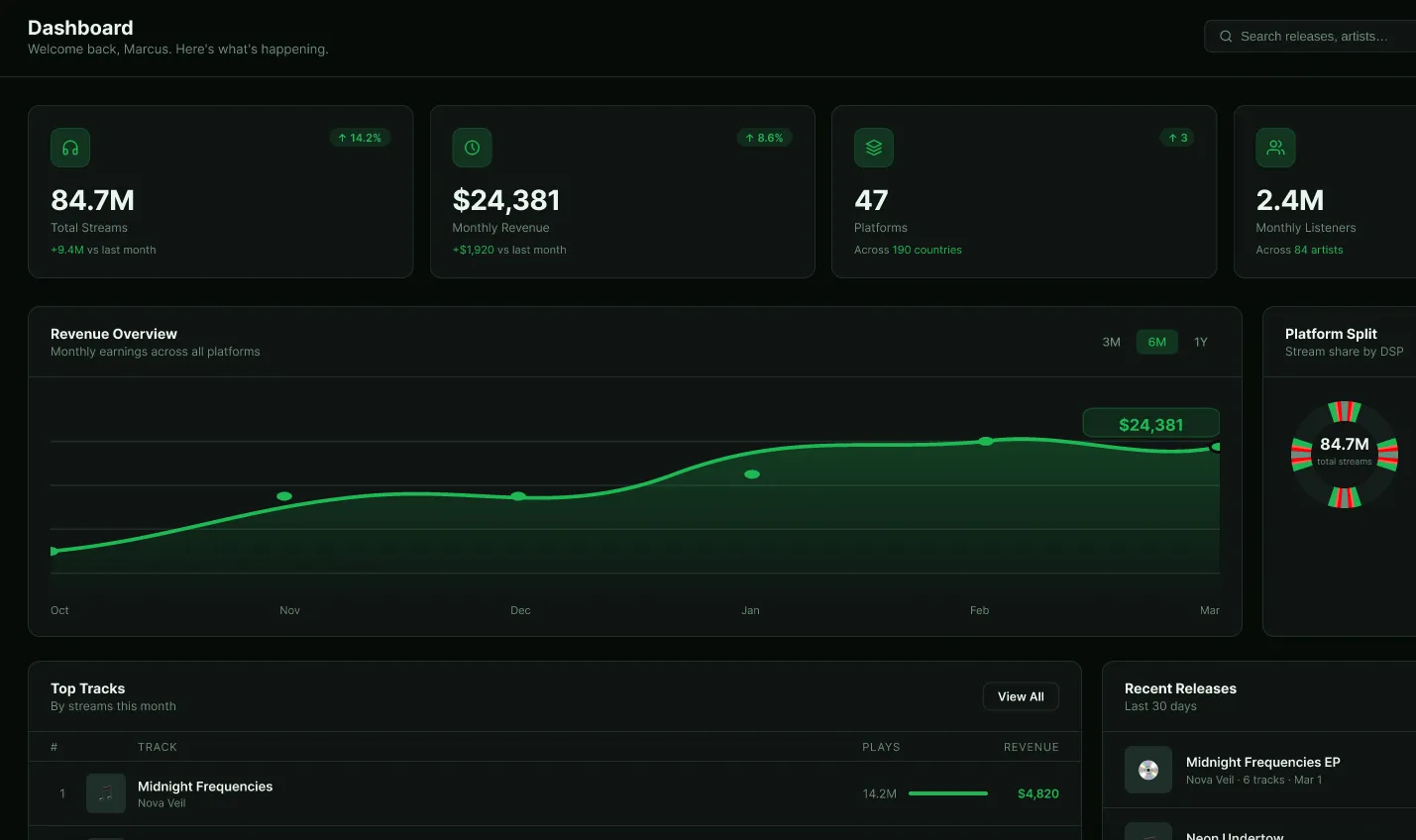Click the $24,381 chart tooltip

[x=1151, y=422]
